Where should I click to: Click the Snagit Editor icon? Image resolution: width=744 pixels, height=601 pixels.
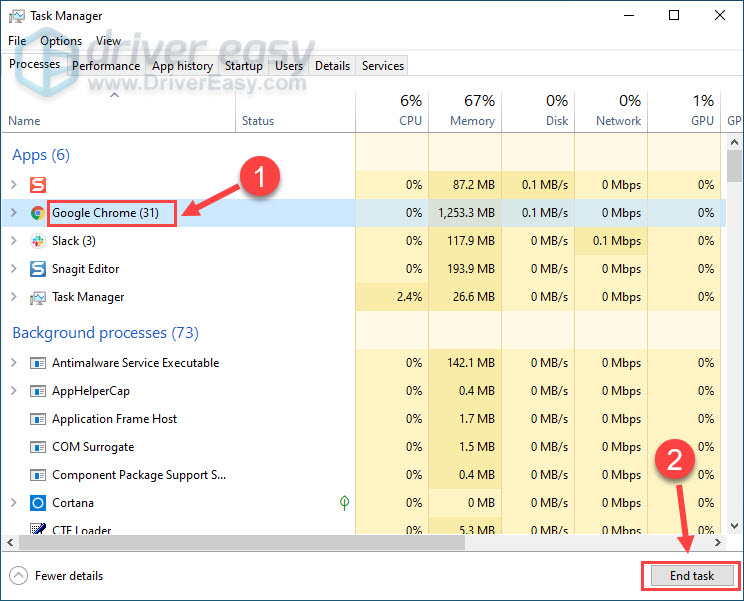pyautogui.click(x=37, y=269)
